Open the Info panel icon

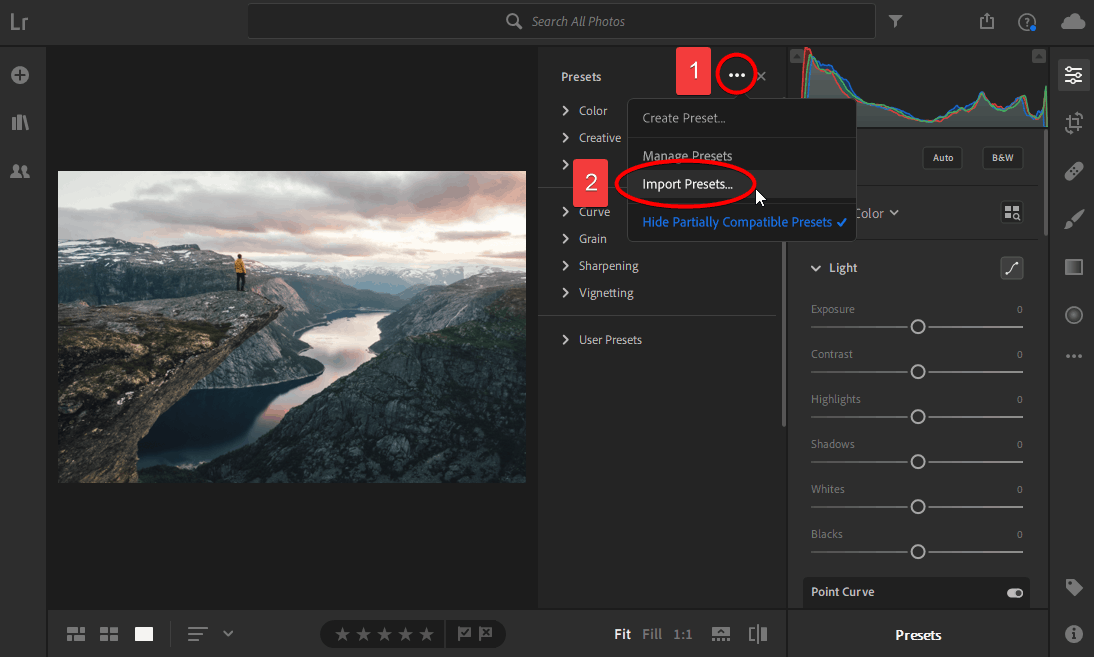pos(1074,634)
